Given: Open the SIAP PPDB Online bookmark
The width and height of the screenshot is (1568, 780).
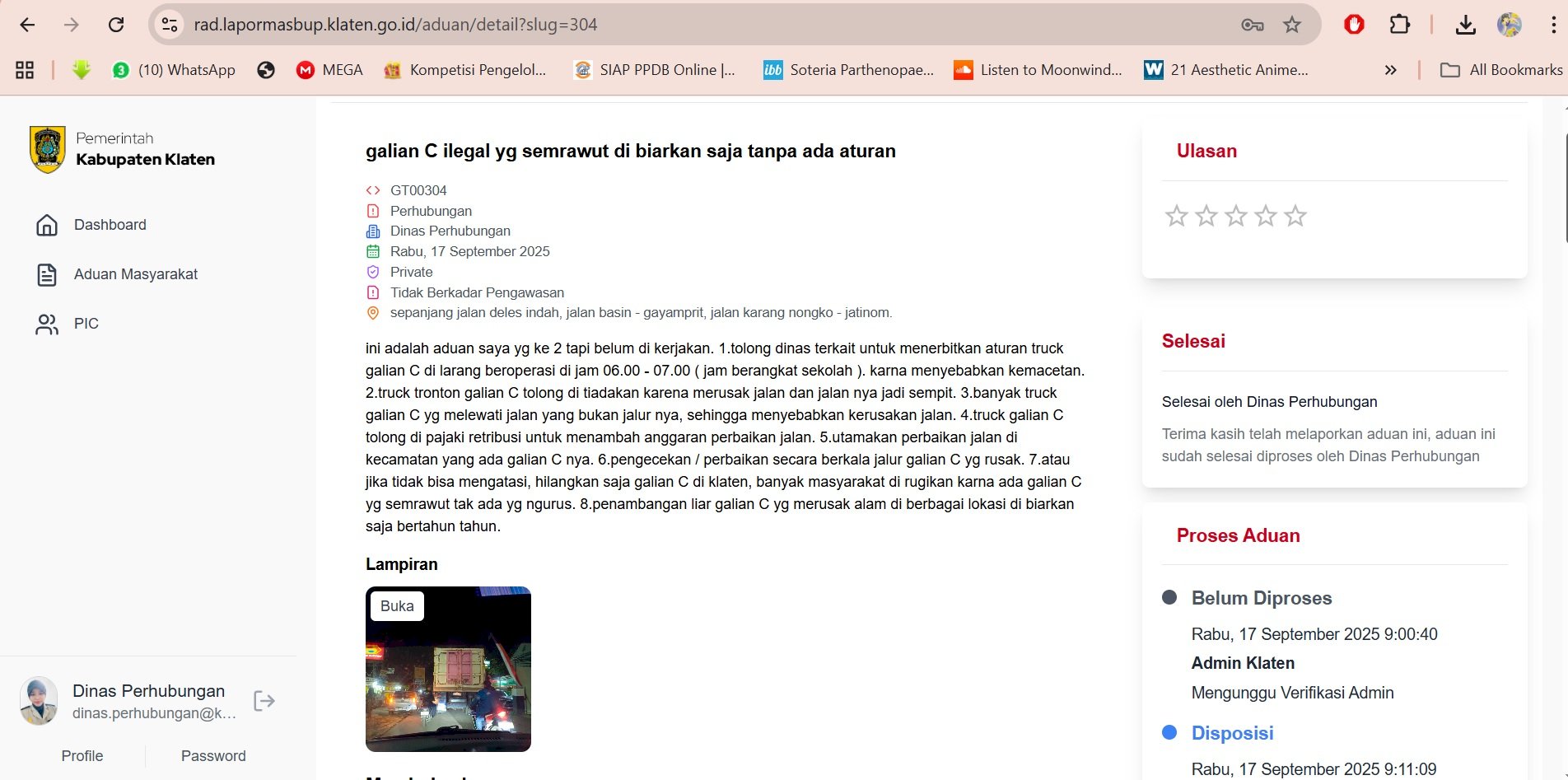Looking at the screenshot, I should click(x=655, y=70).
